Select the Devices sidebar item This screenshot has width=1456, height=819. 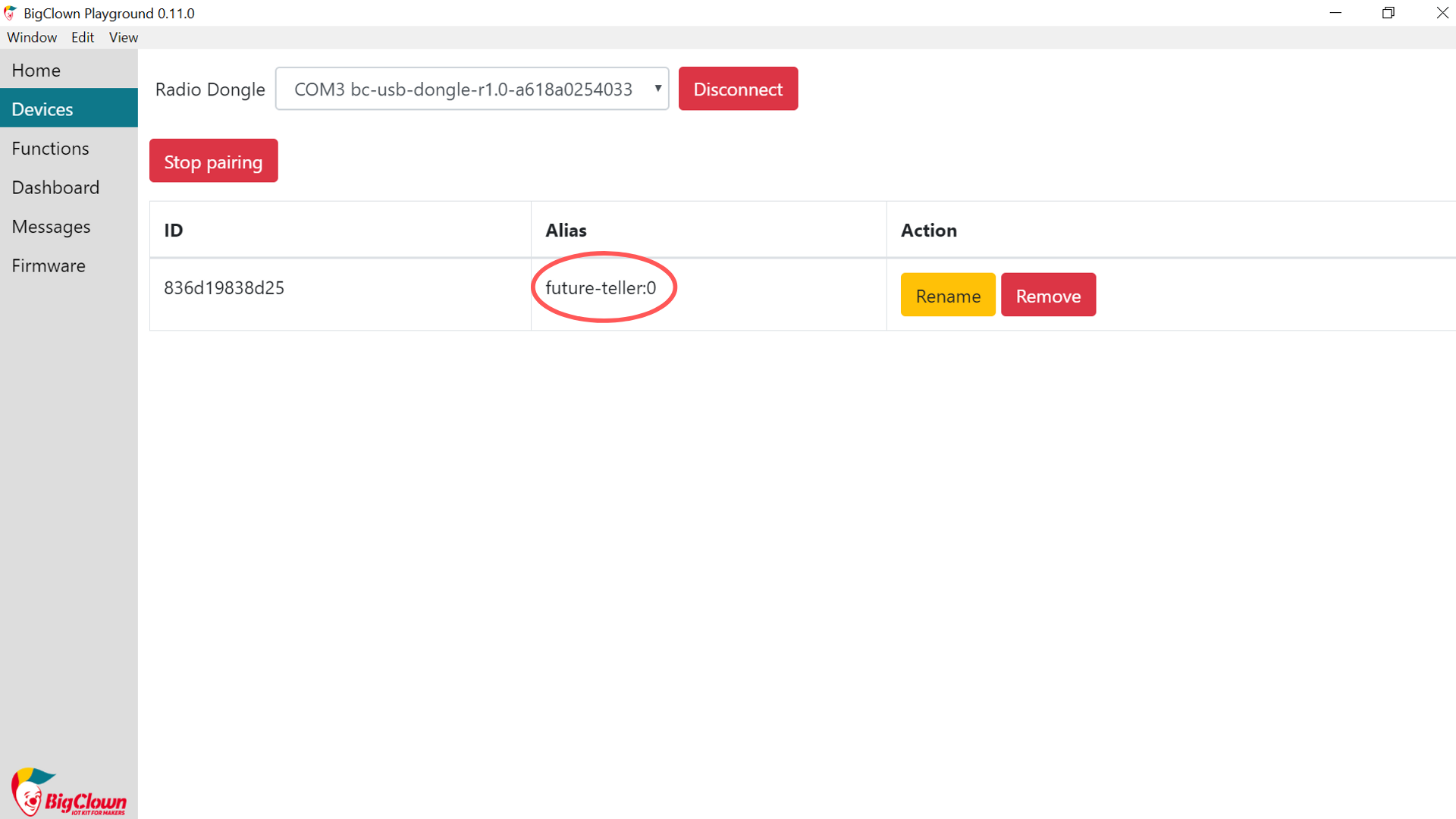[x=68, y=108]
